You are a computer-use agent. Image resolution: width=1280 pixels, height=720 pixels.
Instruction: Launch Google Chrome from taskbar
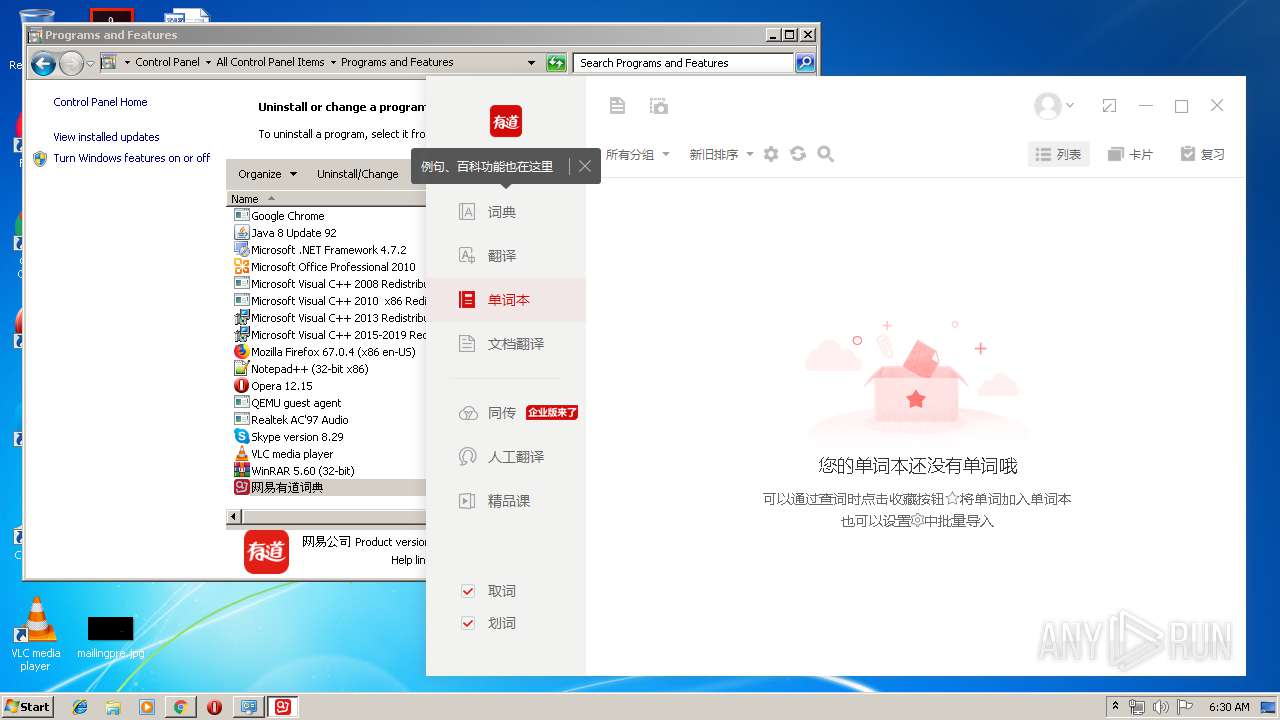(180, 707)
